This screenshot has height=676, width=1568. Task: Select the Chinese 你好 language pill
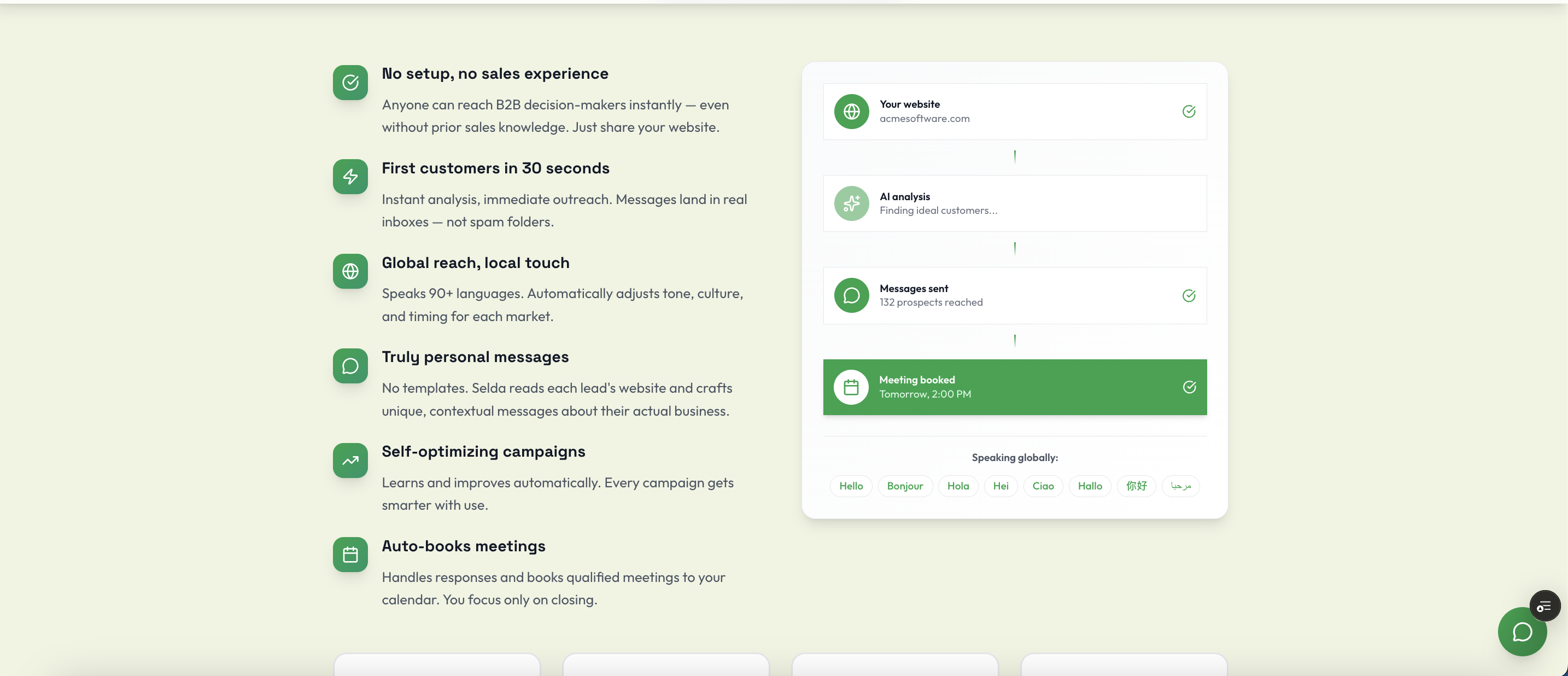[1136, 486]
